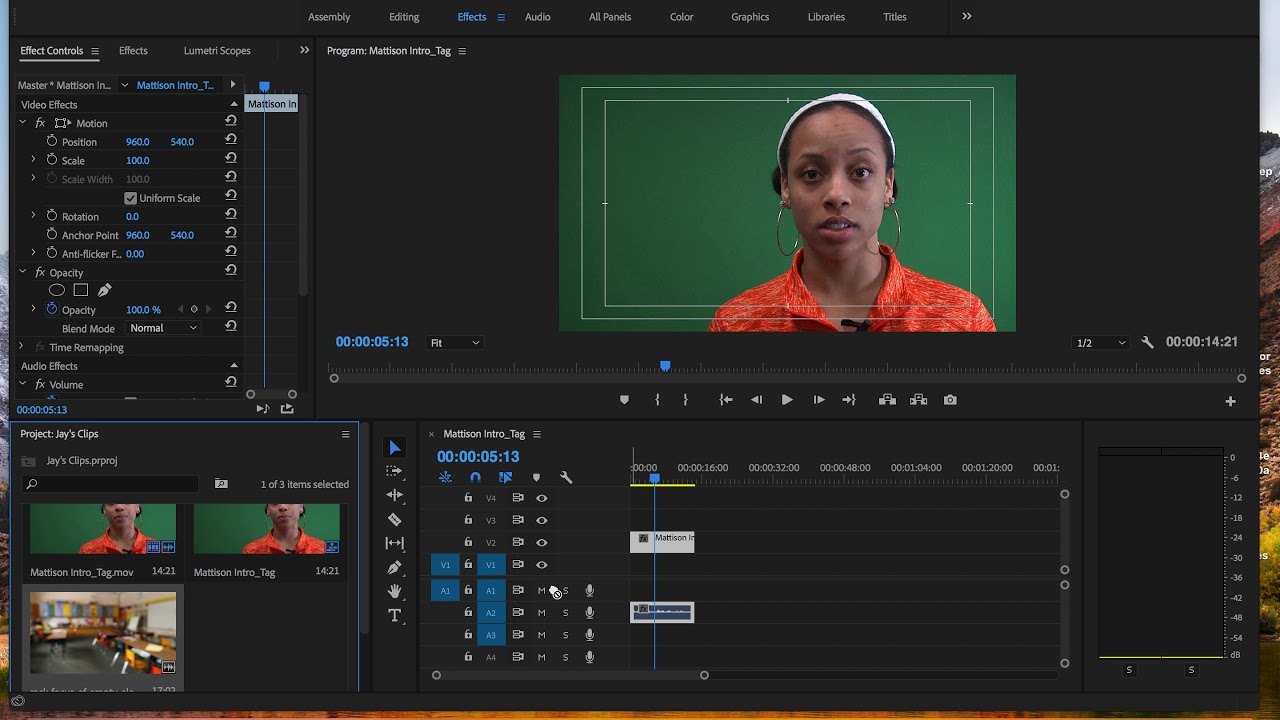The height and width of the screenshot is (720, 1280).
Task: Show hidden panel tabs beside Lumetri Scopes
Action: [x=304, y=50]
